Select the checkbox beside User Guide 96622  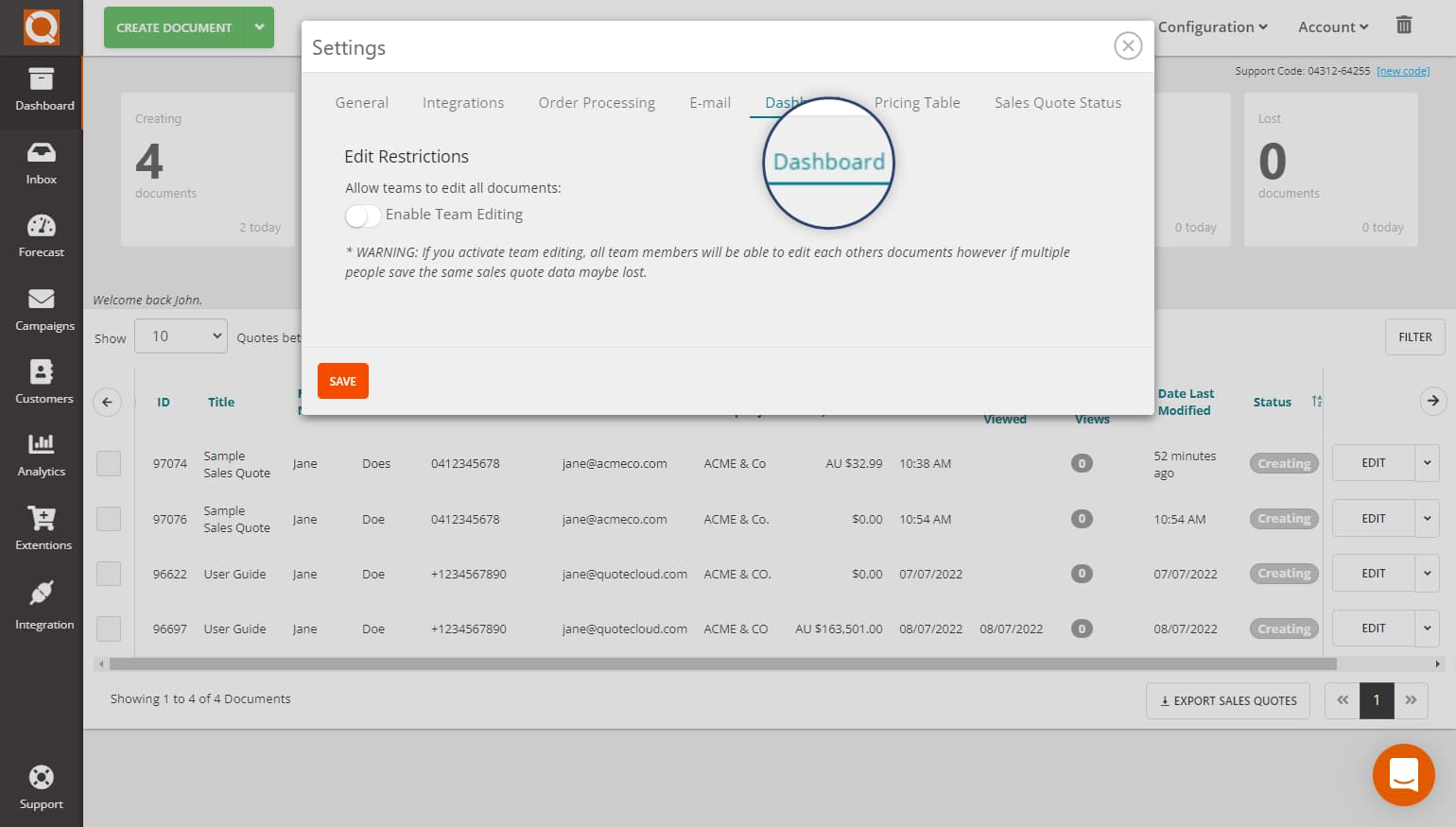pos(109,573)
